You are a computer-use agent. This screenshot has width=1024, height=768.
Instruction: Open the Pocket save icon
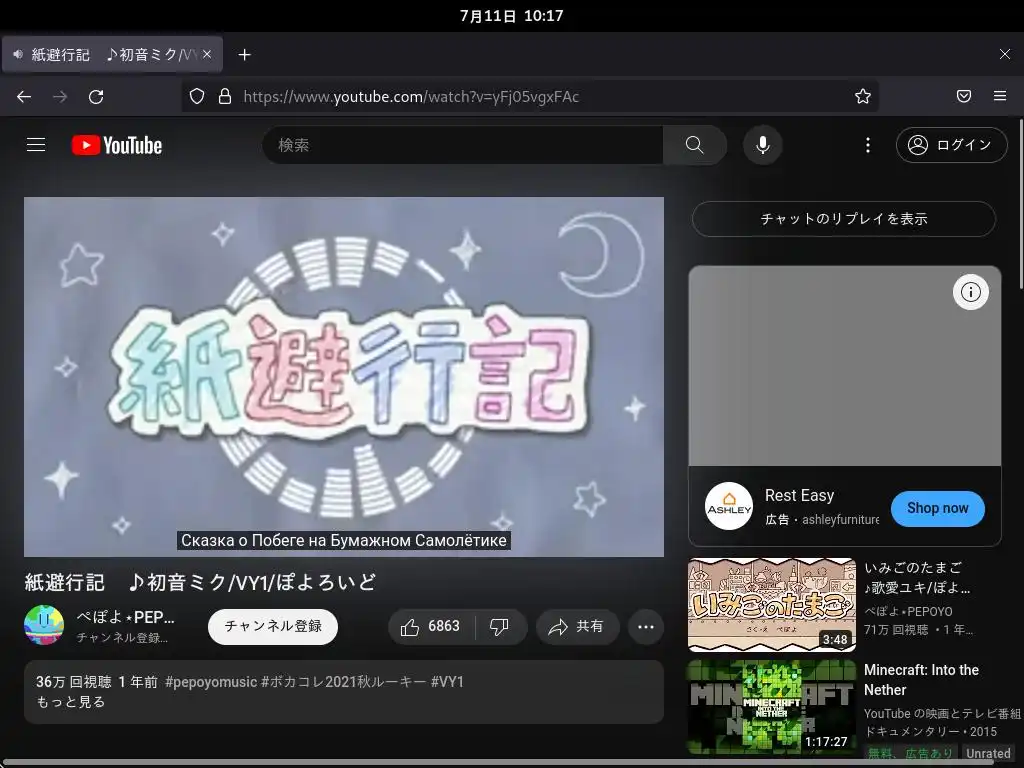pyautogui.click(x=963, y=97)
